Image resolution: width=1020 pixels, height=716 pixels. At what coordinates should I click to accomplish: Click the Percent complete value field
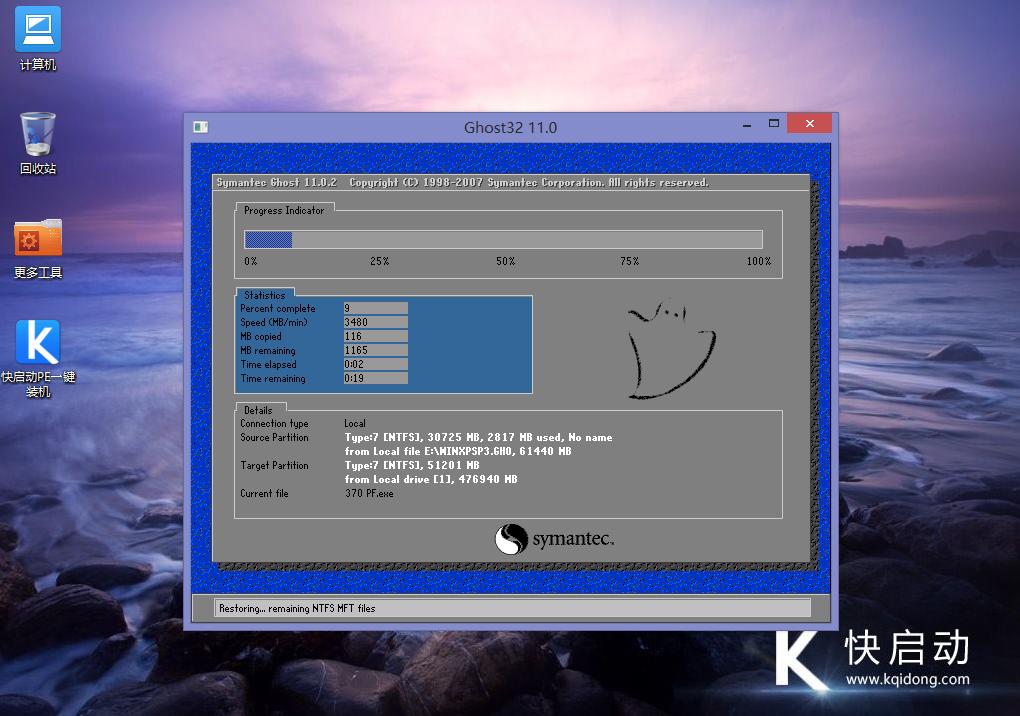coord(375,309)
